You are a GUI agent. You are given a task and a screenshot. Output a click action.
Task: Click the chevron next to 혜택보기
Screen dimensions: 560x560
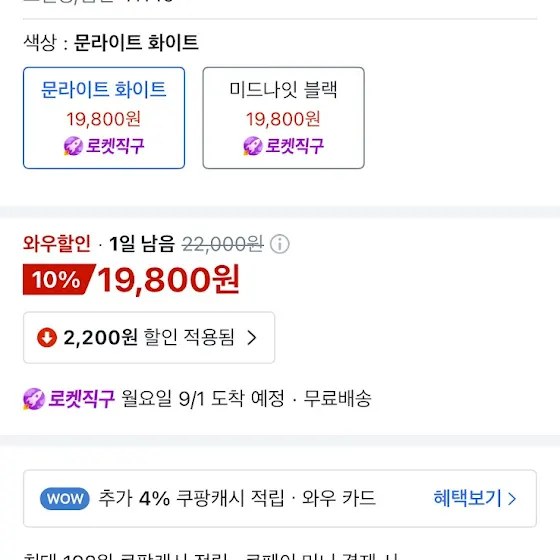click(512, 499)
